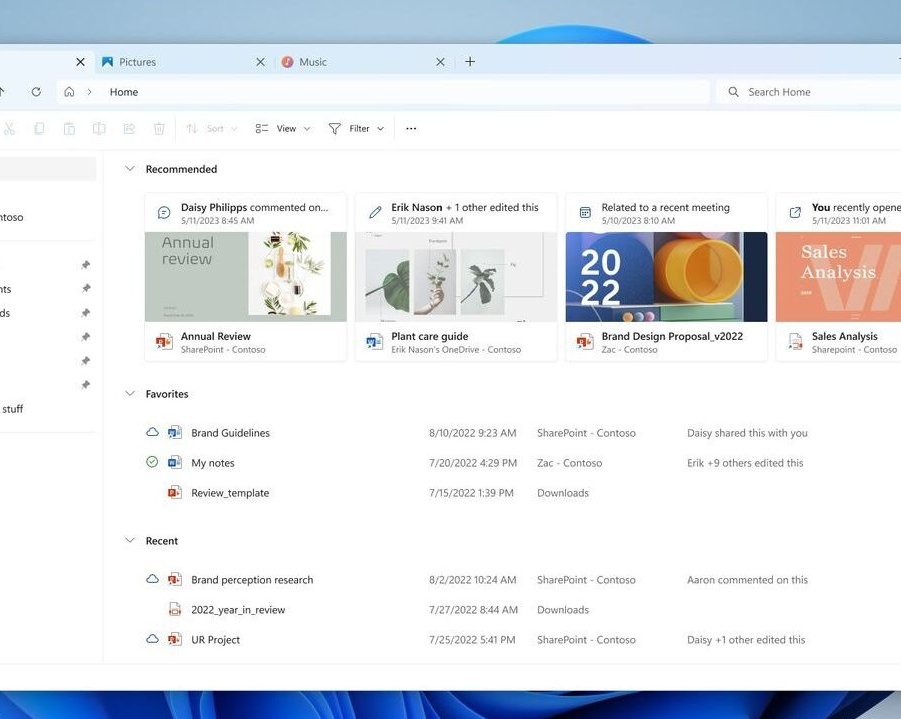Select the UR Project file

pos(215,640)
